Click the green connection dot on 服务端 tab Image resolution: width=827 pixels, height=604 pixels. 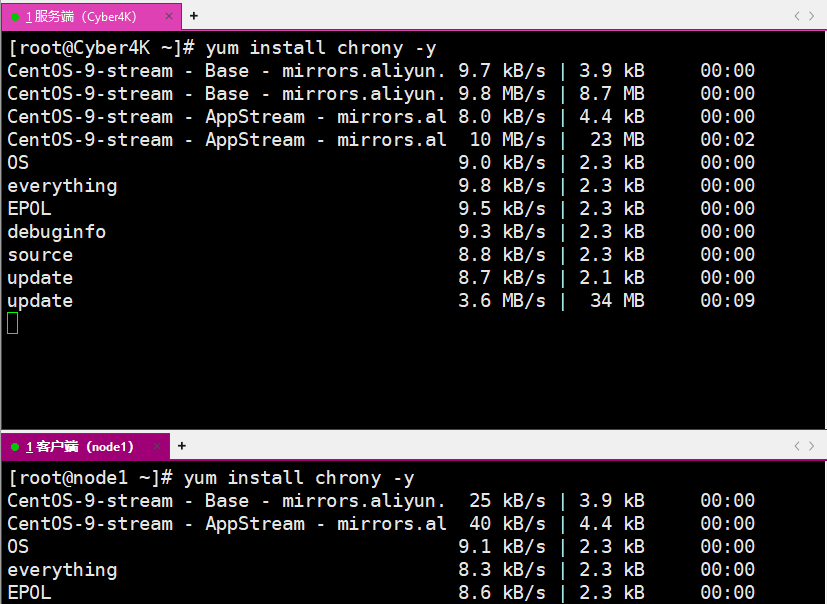coord(15,17)
